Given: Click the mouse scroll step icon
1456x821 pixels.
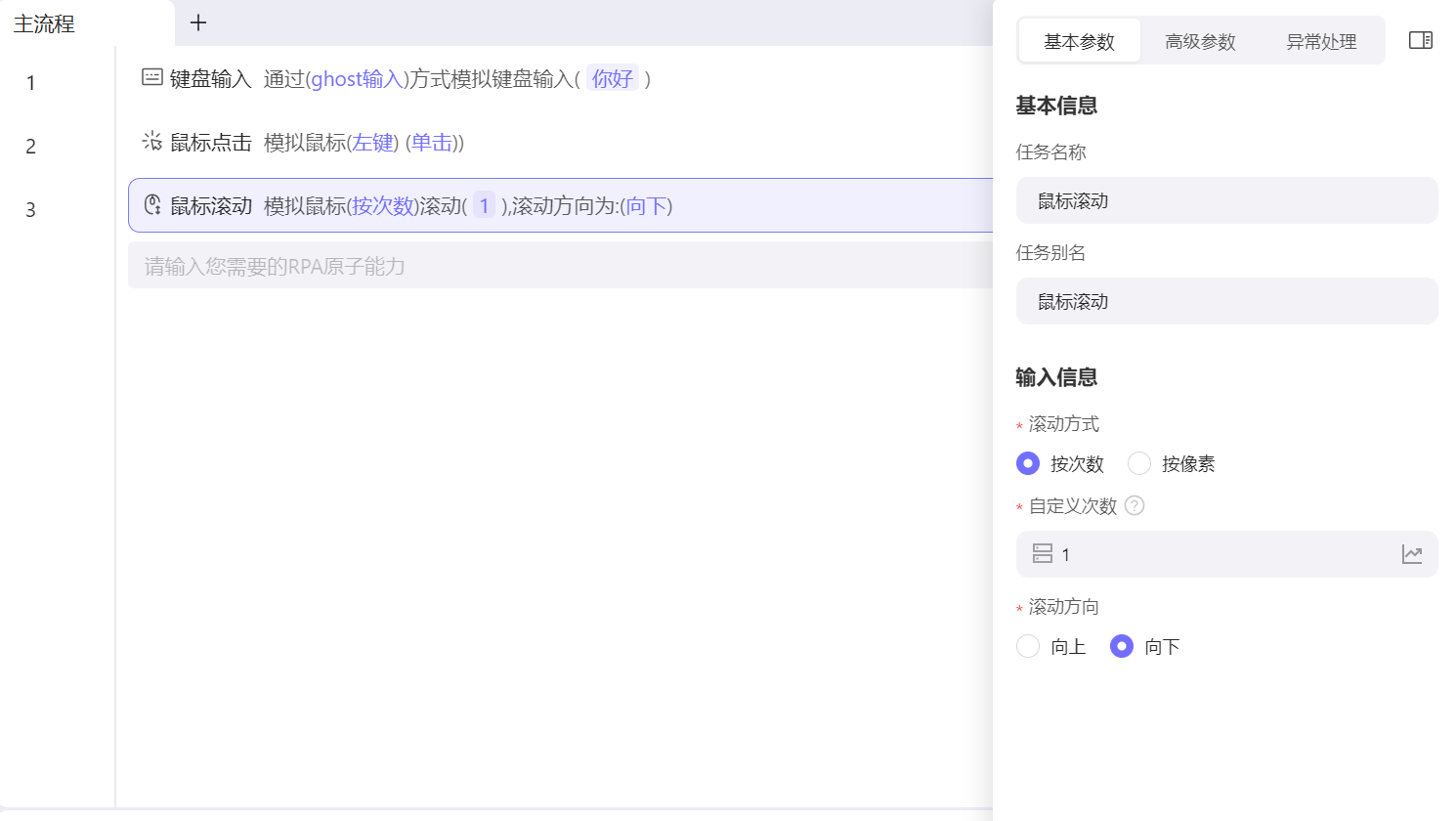Looking at the screenshot, I should [x=151, y=204].
